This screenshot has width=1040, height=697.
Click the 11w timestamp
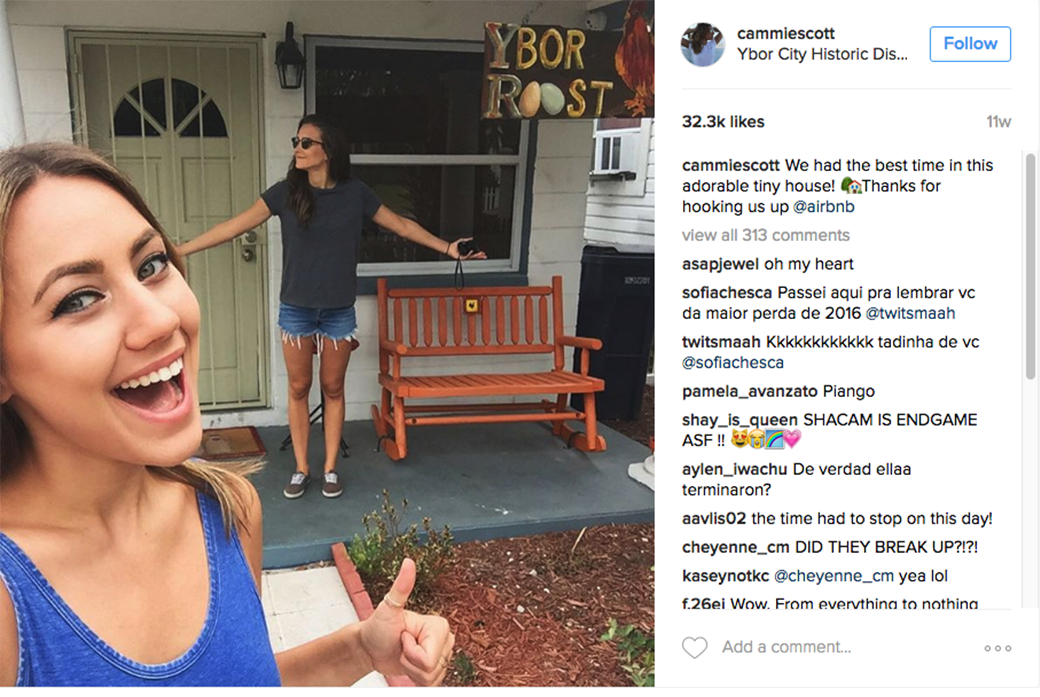point(998,122)
